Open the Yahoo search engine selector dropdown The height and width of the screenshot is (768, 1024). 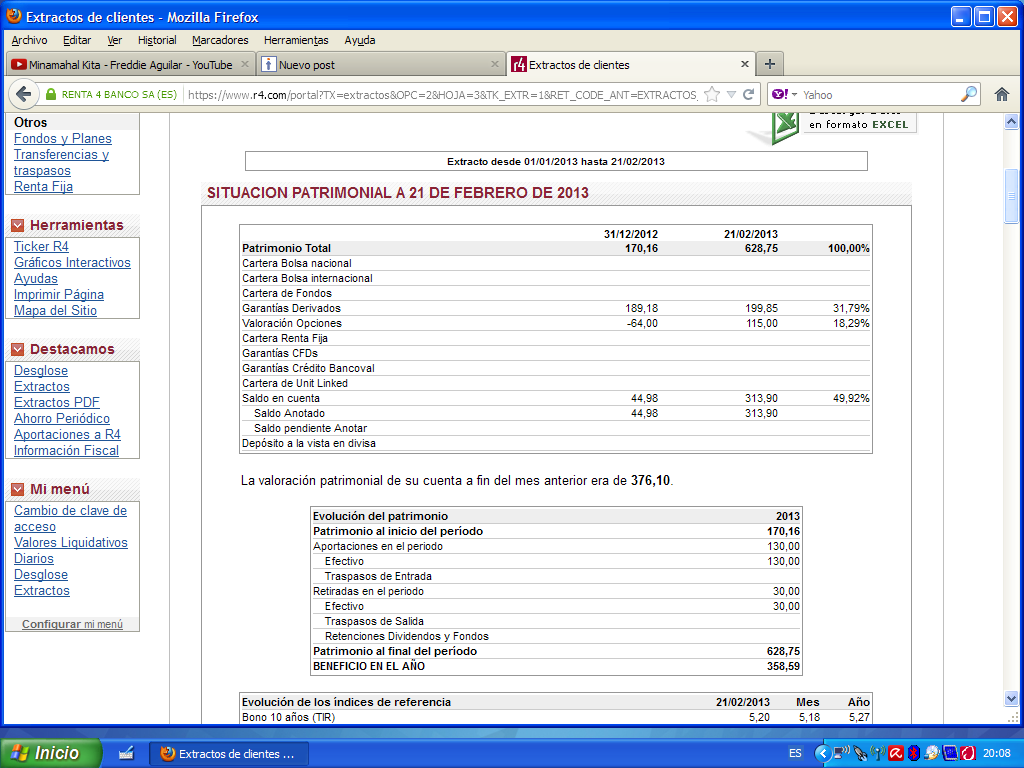tap(794, 94)
